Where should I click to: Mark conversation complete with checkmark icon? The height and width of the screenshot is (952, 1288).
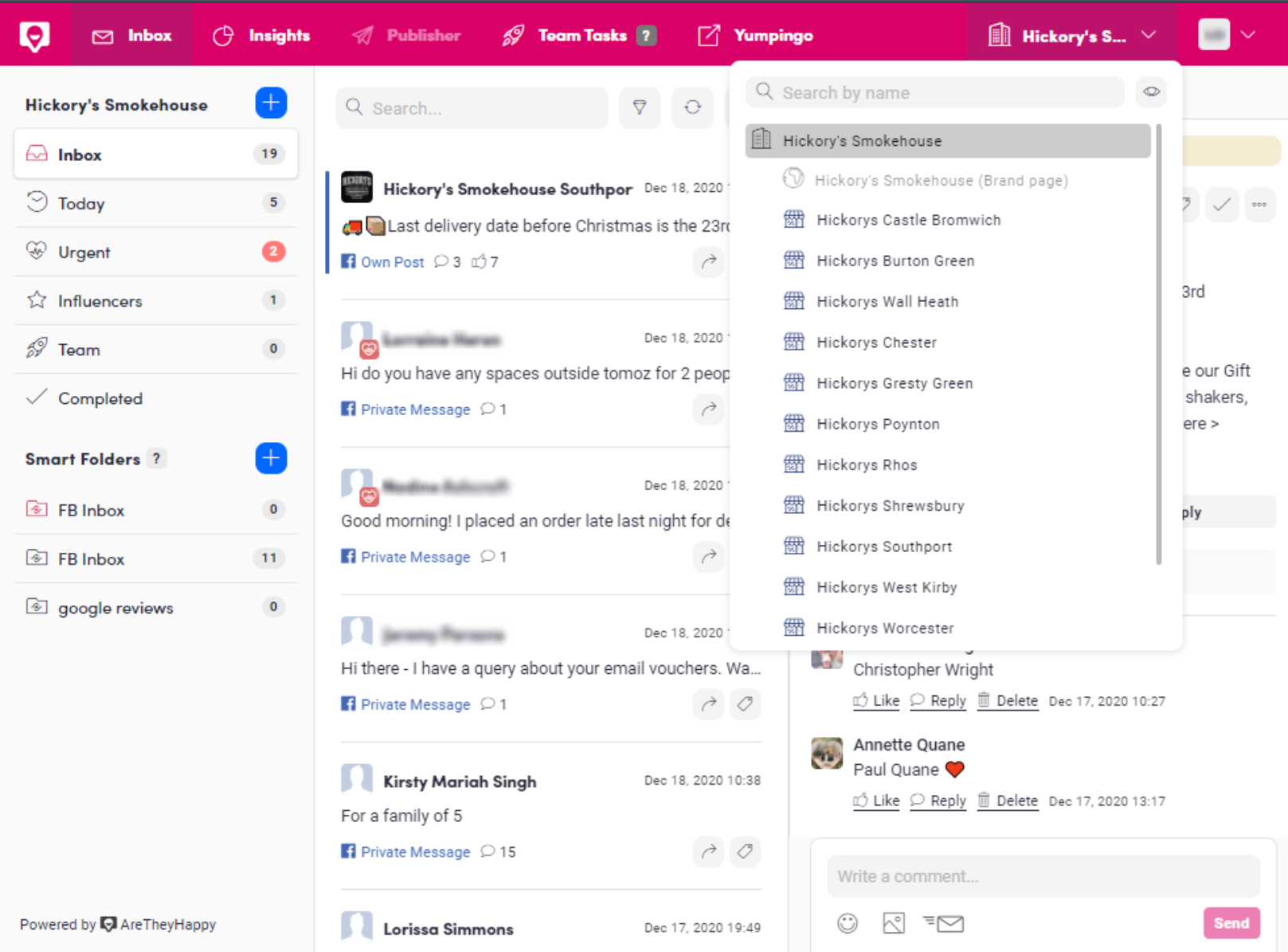[1221, 206]
